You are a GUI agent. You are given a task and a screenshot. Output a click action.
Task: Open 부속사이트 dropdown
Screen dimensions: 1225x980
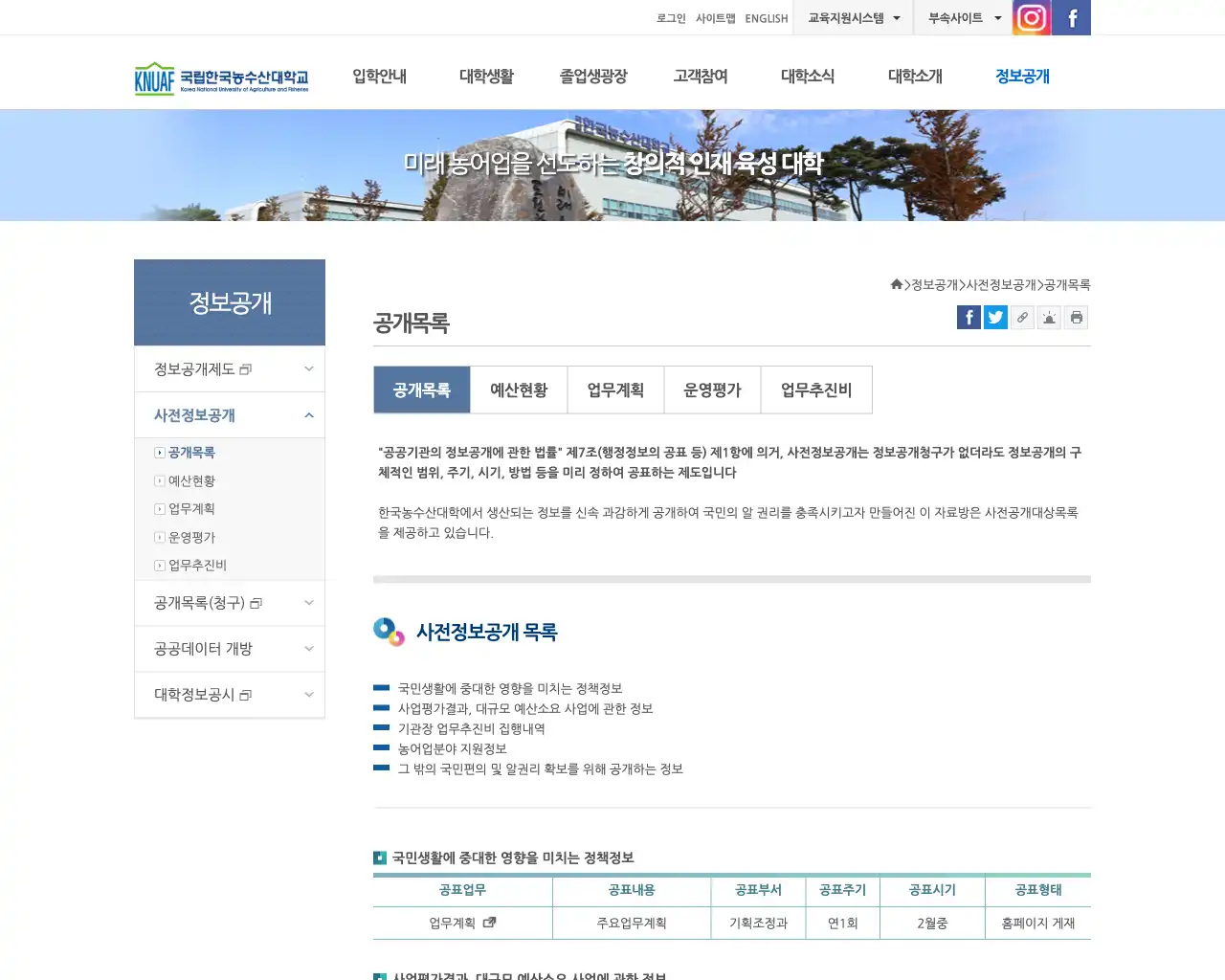click(964, 18)
